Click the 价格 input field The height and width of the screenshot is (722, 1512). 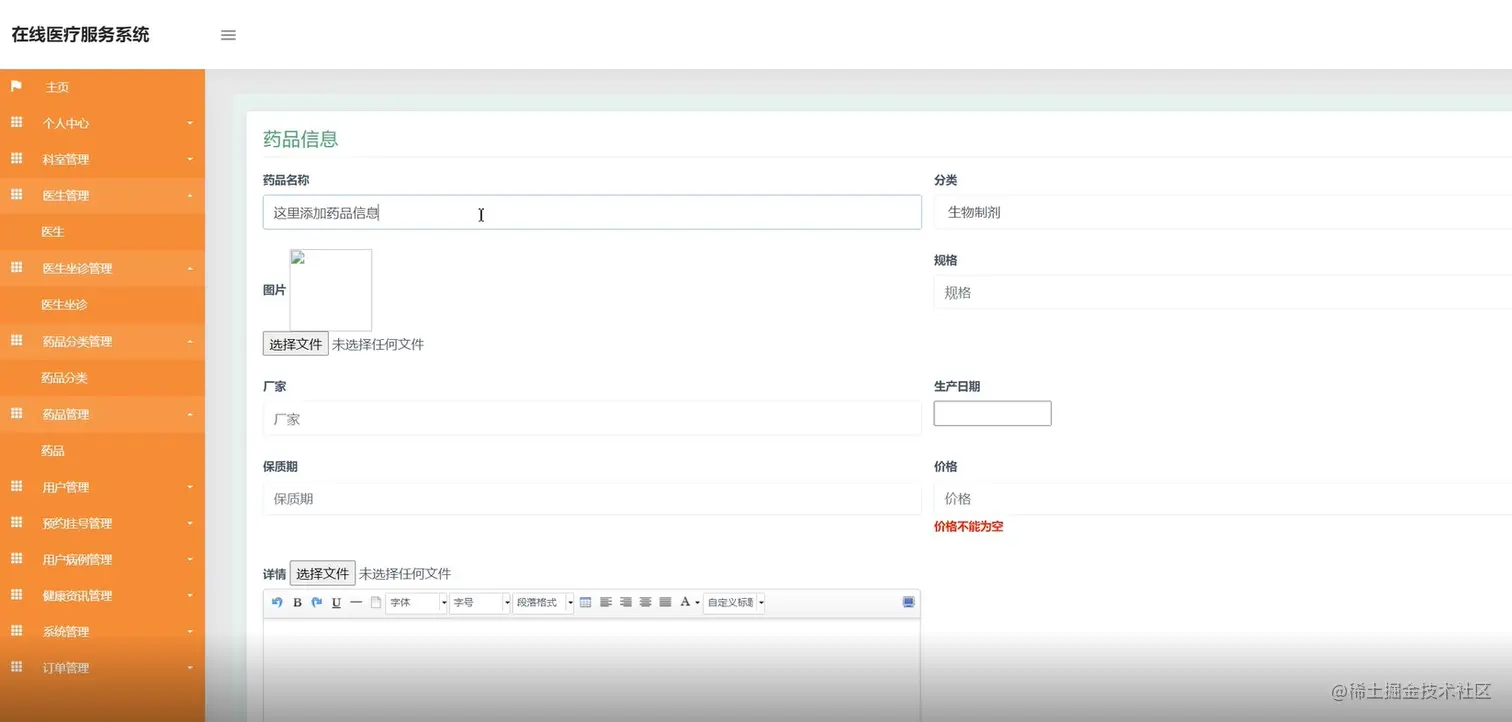point(1223,498)
